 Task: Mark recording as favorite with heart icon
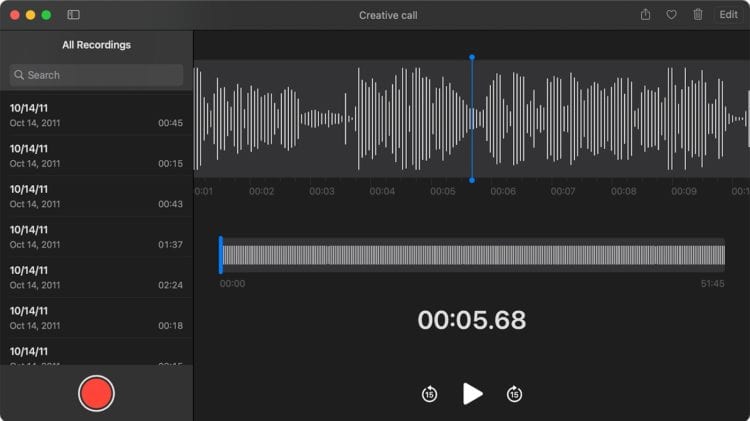tap(671, 15)
